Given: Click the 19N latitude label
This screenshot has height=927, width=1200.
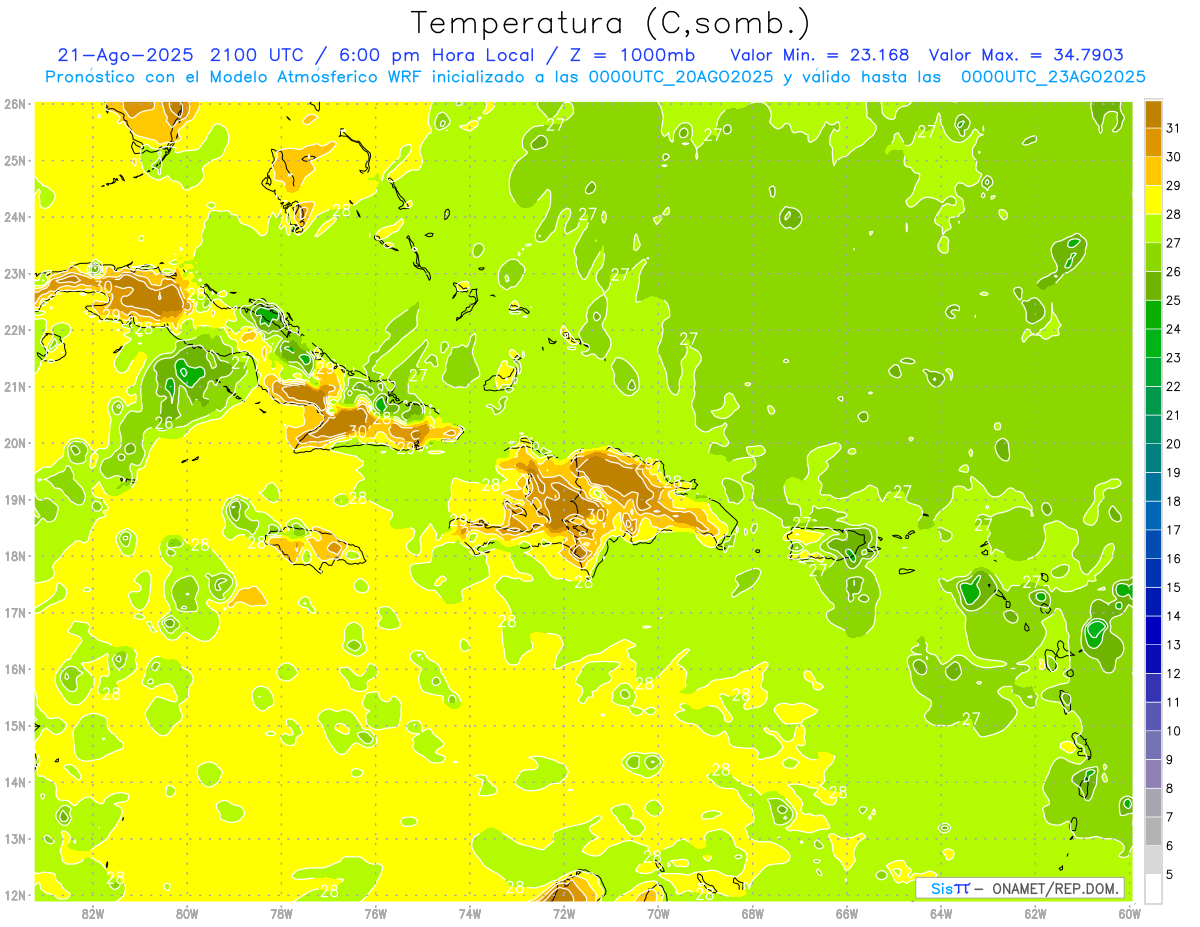Looking at the screenshot, I should pyautogui.click(x=14, y=499).
